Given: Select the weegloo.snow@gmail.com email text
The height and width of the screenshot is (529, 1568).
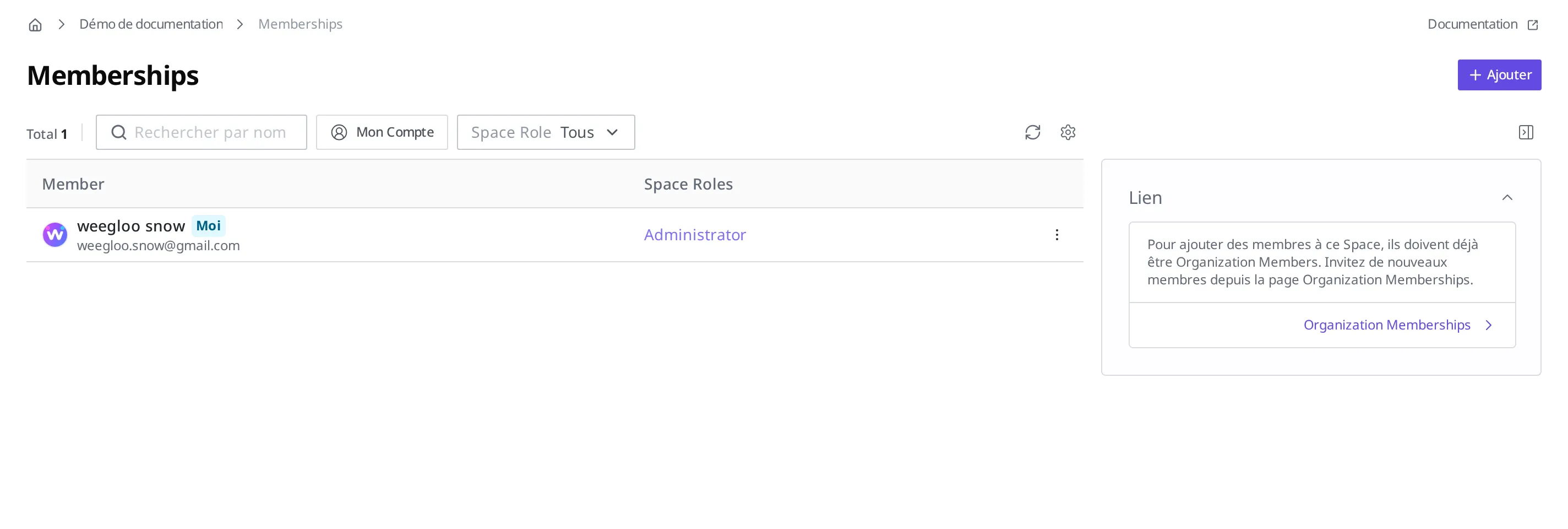Looking at the screenshot, I should click(158, 246).
